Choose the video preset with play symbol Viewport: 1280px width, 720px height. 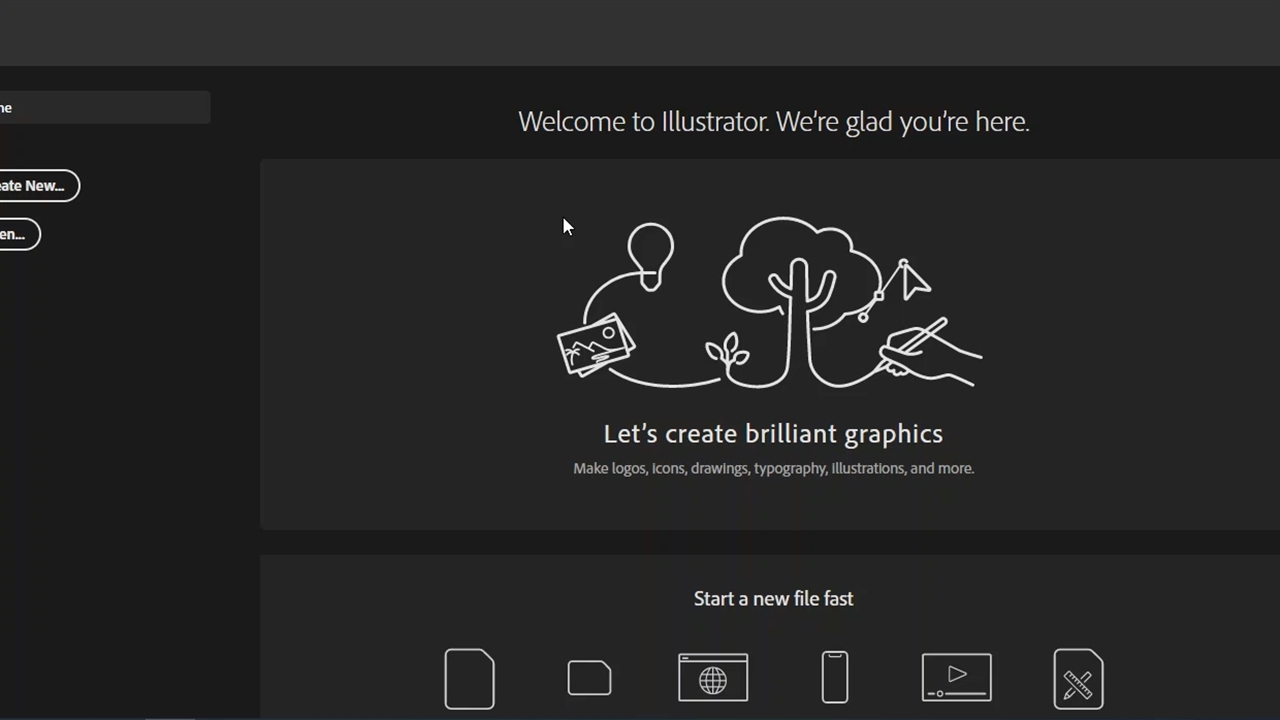[x=957, y=678]
